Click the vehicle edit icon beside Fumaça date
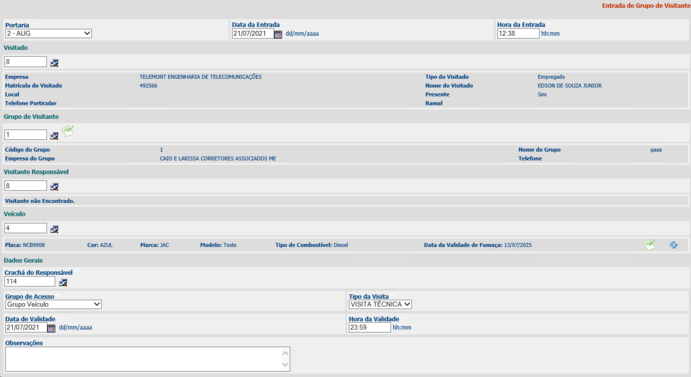 (x=649, y=245)
